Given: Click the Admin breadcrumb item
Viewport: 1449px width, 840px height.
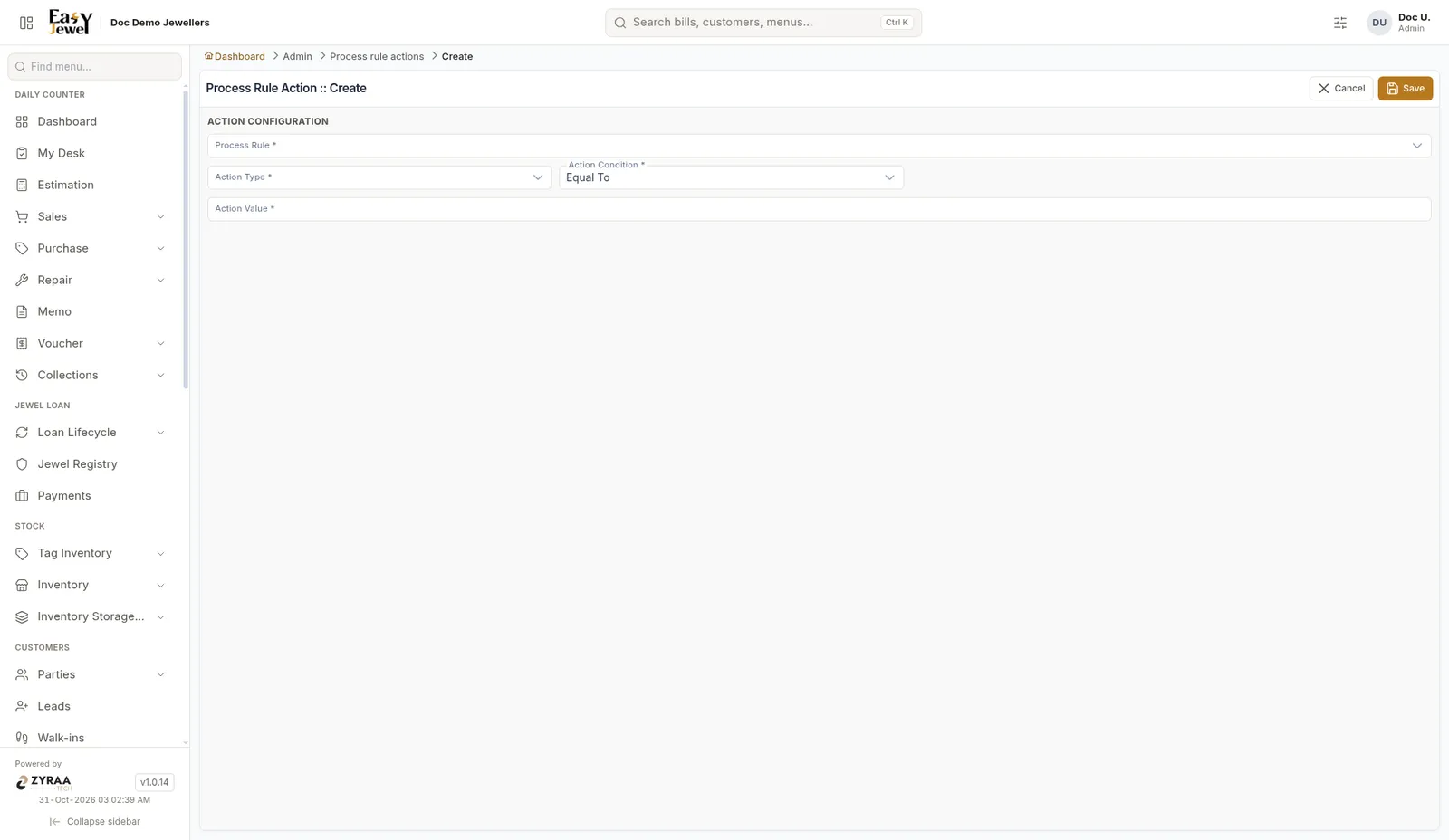Looking at the screenshot, I should point(297,56).
